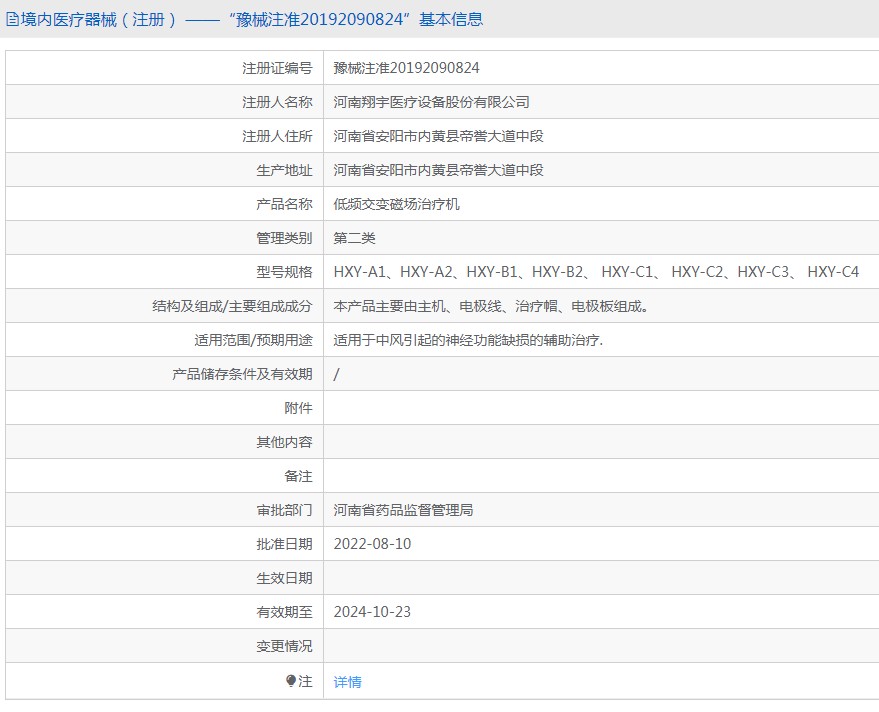This screenshot has height=712, width=879.
Task: Click the label 结构及组成/主要组成成分
Action: pos(232,306)
